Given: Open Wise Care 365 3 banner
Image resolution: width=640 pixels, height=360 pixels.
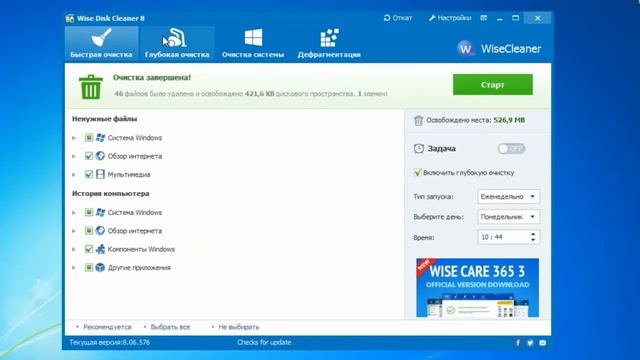Looking at the screenshot, I should click(478, 287).
